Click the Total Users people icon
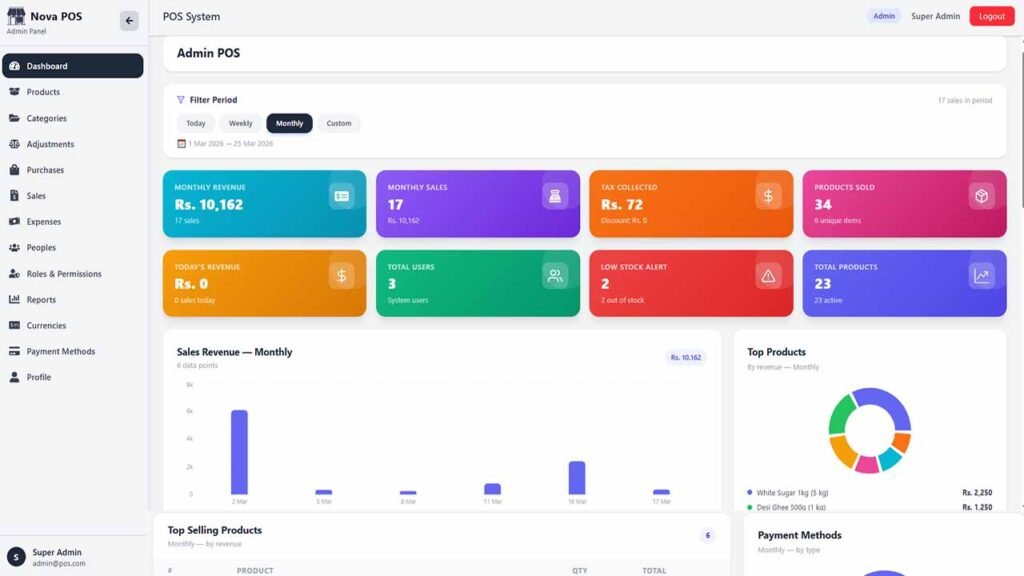1024x576 pixels. 555,276
